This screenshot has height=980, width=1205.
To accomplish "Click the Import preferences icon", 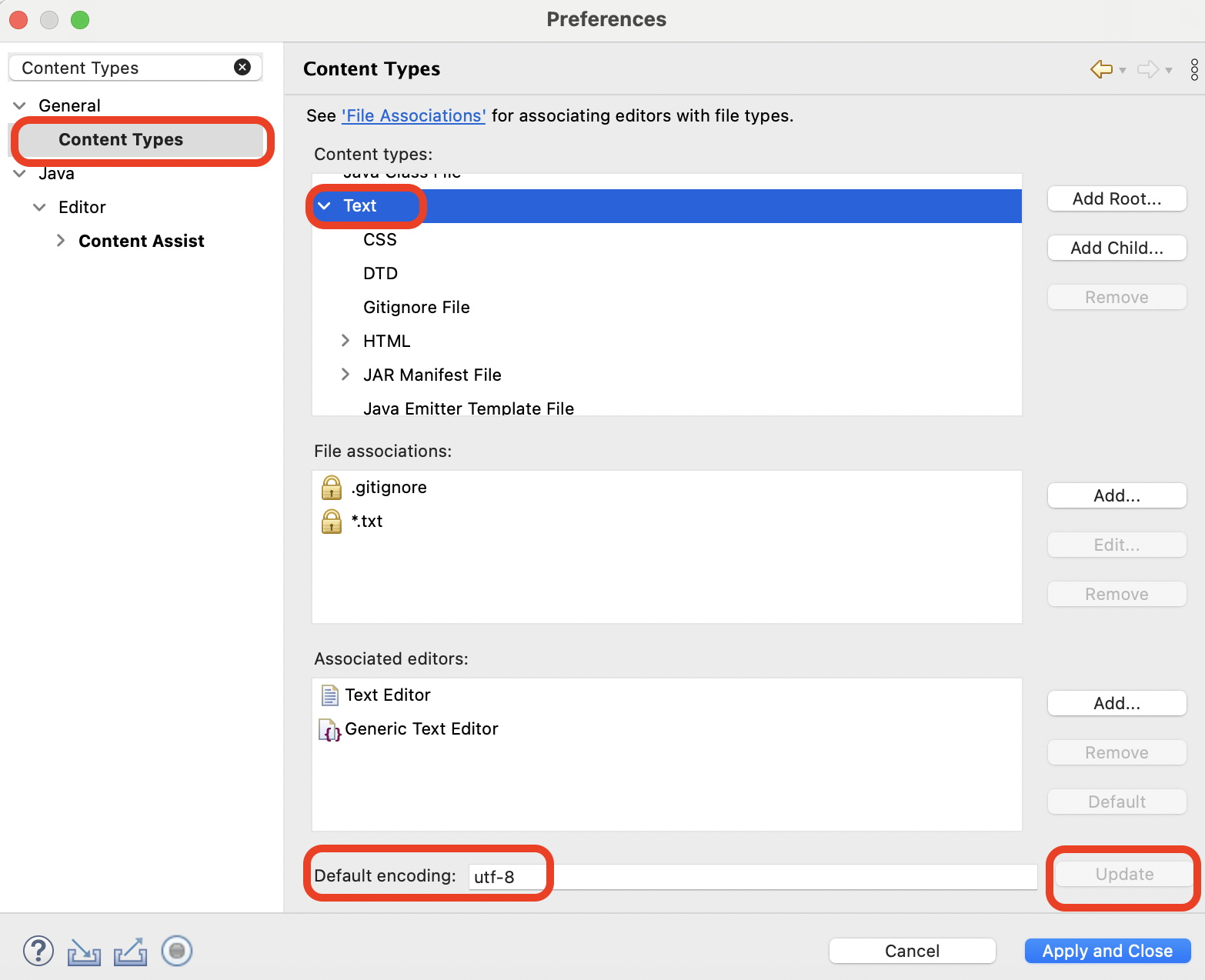I will click(84, 952).
